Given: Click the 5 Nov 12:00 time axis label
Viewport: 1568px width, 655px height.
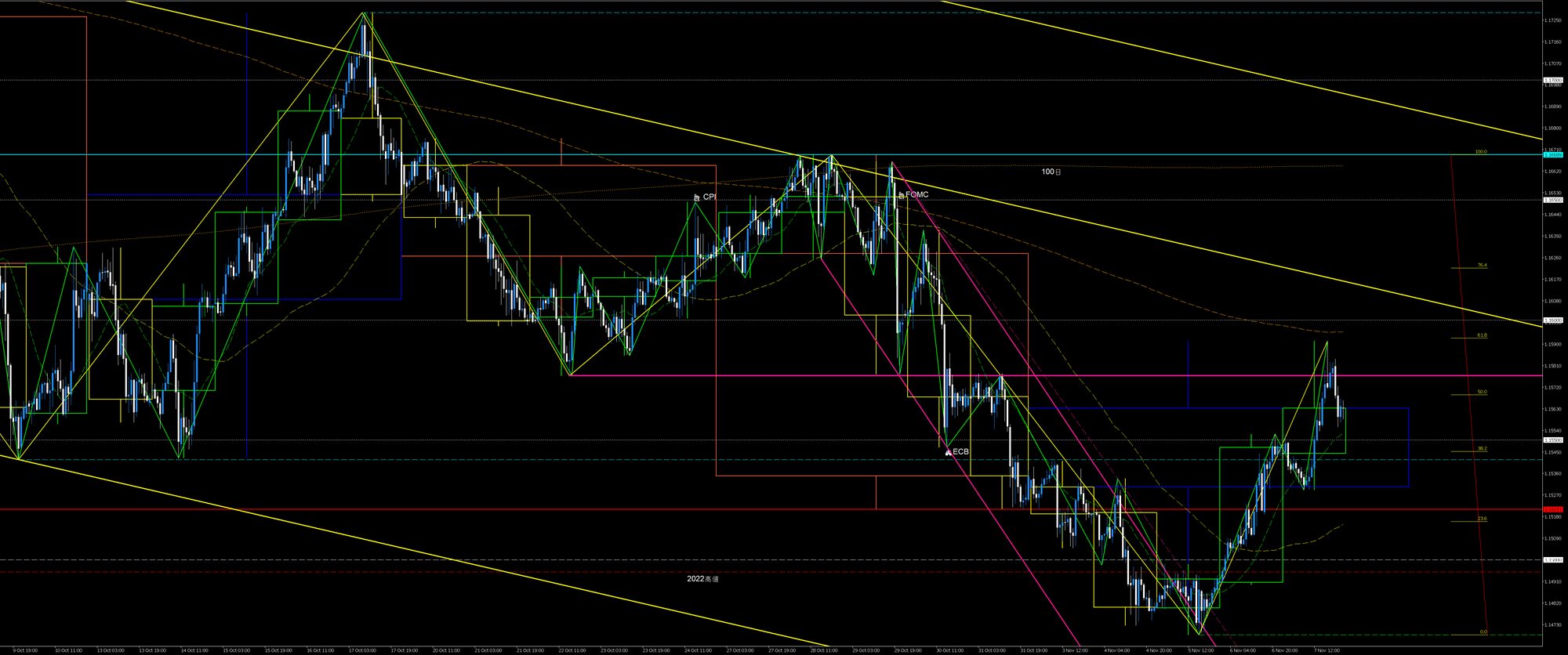Looking at the screenshot, I should tap(1200, 650).
